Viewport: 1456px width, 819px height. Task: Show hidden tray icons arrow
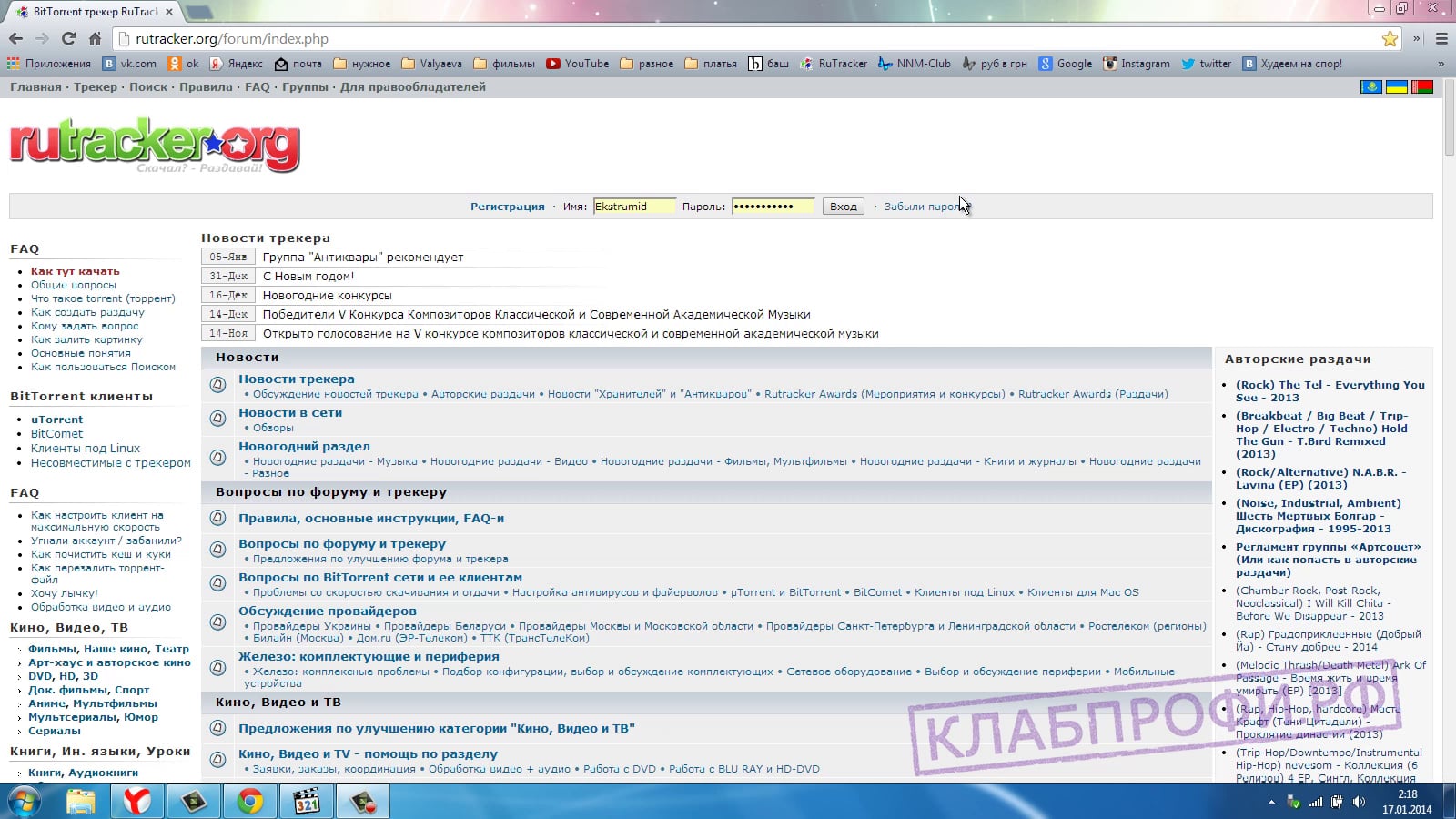point(1271,802)
